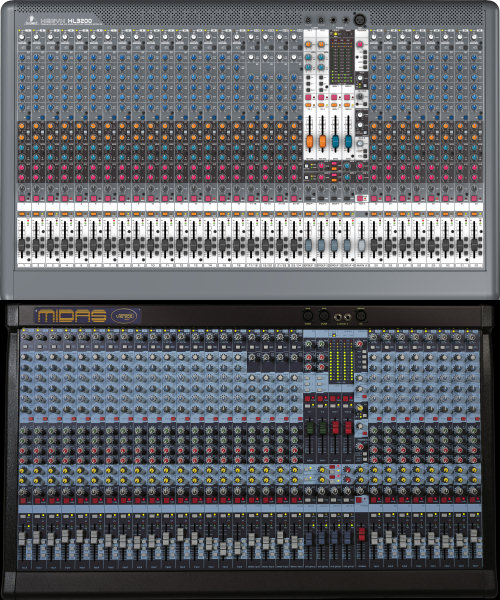Click the left phones jack on Midas top panel
The height and width of the screenshot is (600, 500).
pyautogui.click(x=338, y=316)
